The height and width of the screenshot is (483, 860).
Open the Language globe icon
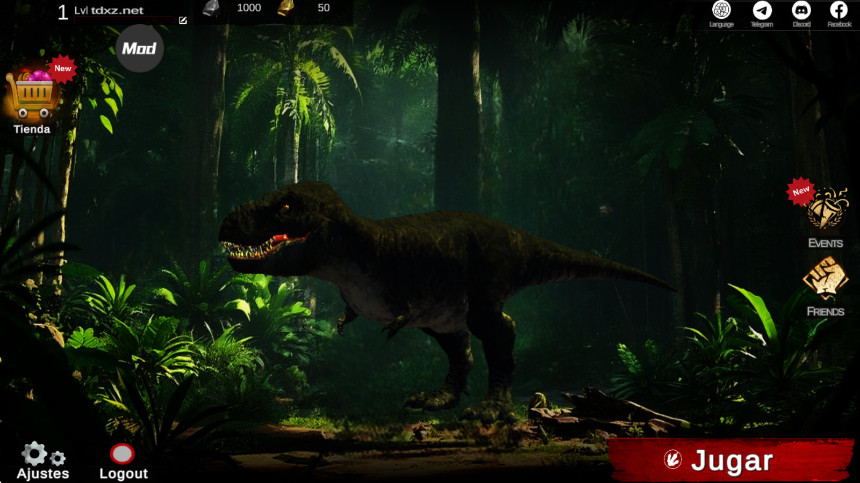(x=721, y=10)
